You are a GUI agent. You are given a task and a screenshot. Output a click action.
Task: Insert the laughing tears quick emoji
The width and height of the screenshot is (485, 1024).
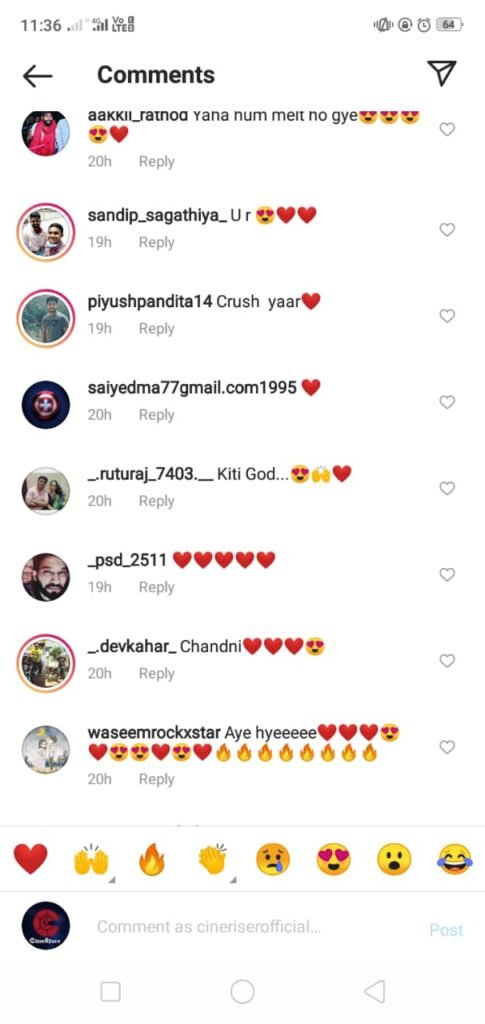(455, 859)
